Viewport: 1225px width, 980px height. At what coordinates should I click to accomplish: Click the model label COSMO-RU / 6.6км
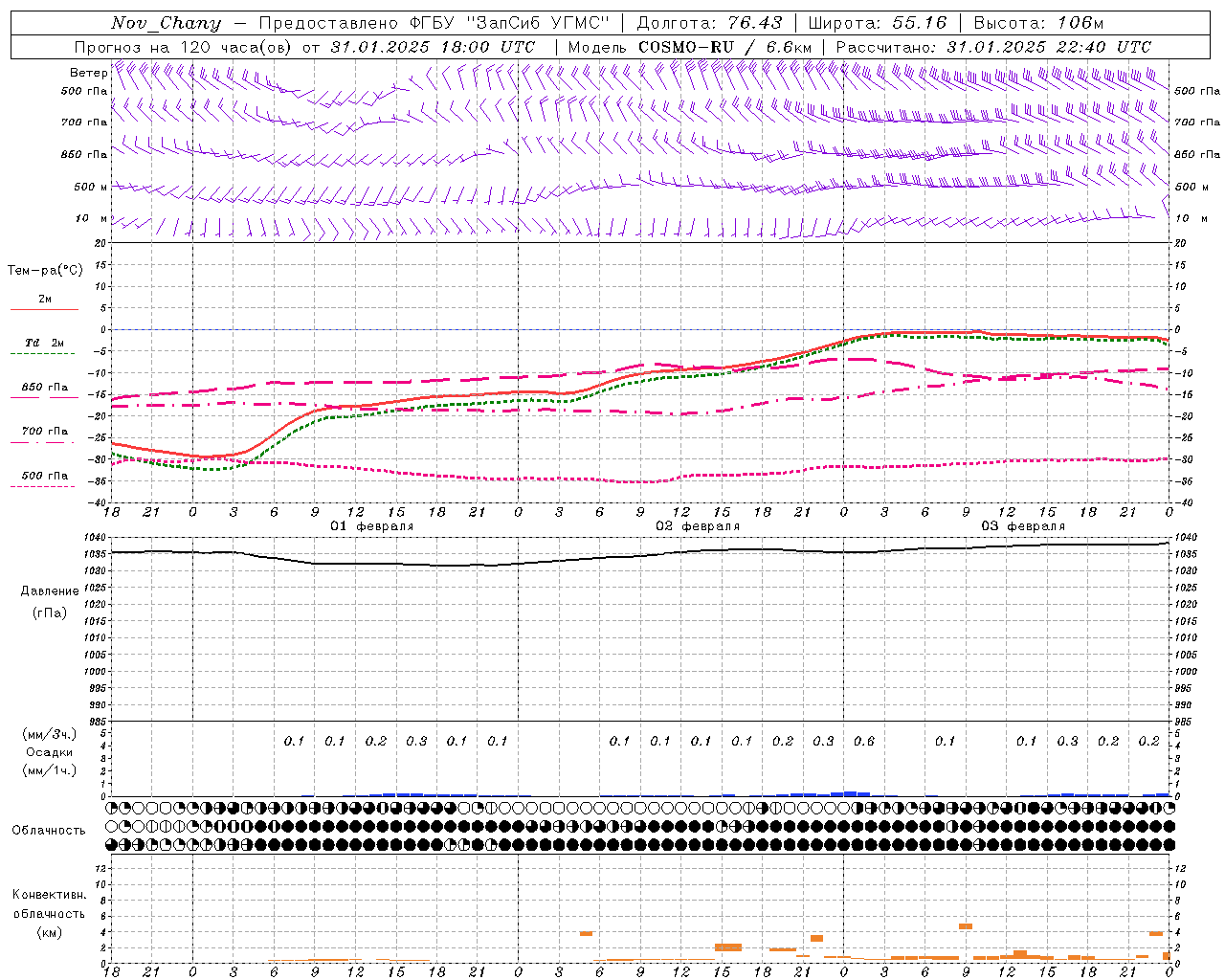725,47
